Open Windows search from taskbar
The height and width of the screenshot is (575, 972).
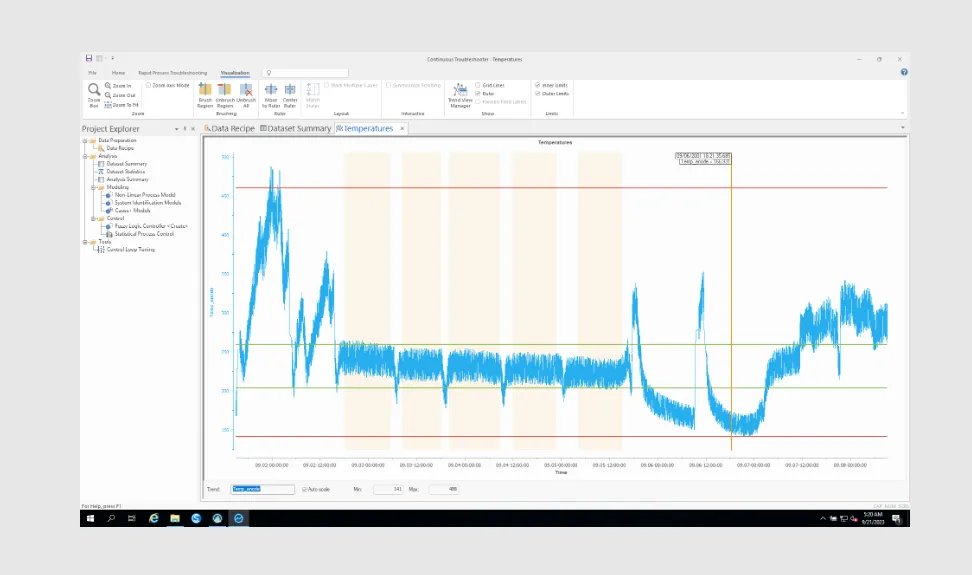111,519
